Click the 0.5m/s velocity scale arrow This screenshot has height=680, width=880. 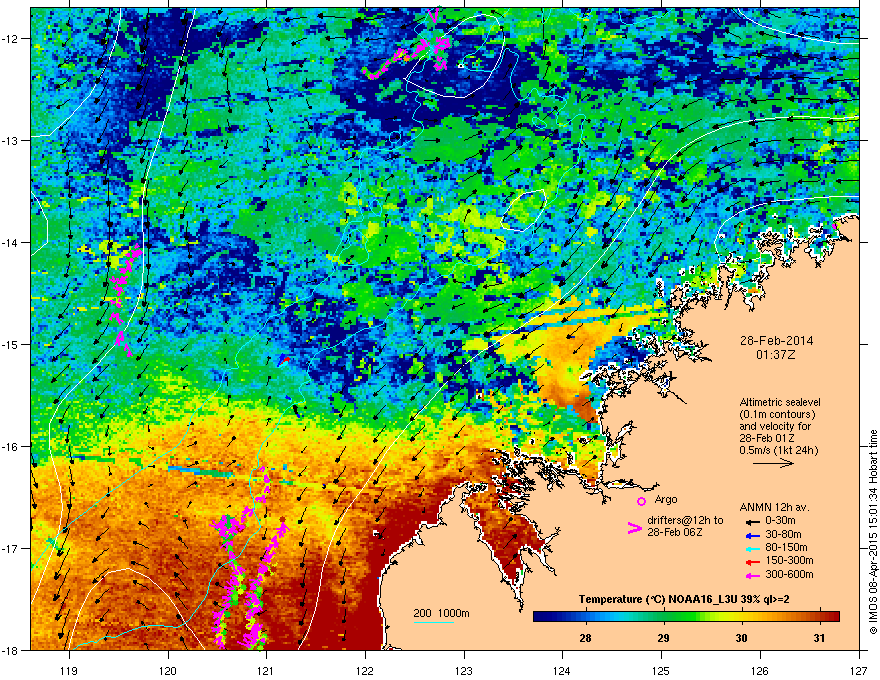click(x=773, y=463)
